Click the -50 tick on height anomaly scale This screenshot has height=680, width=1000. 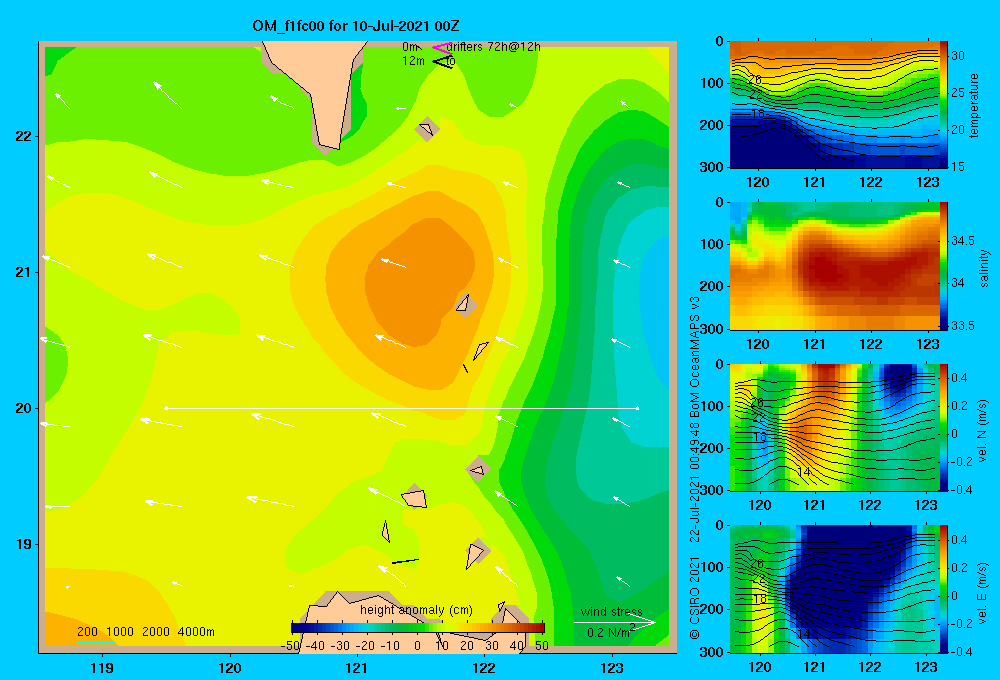point(290,646)
